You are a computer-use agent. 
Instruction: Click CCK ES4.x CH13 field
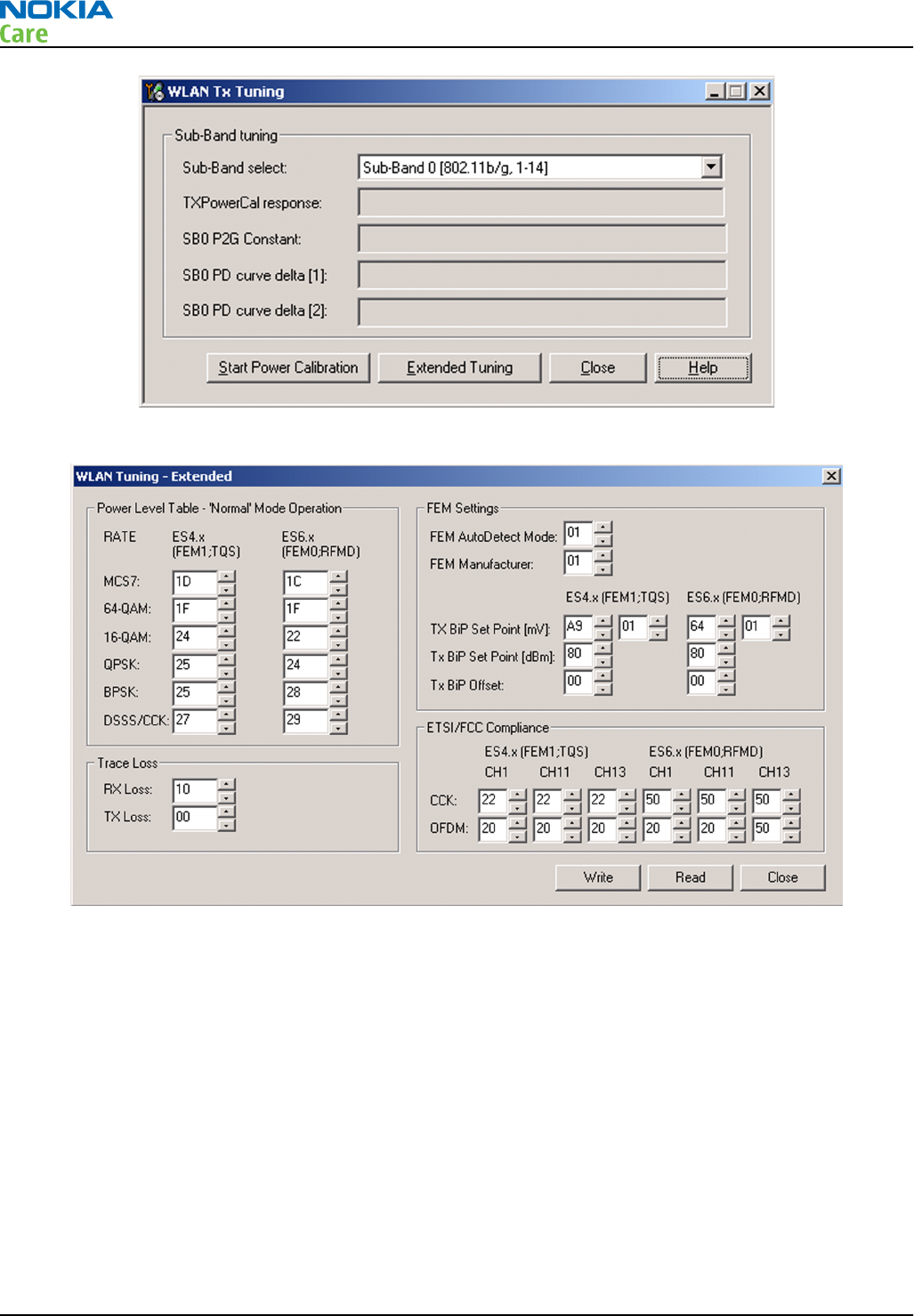pyautogui.click(x=603, y=801)
